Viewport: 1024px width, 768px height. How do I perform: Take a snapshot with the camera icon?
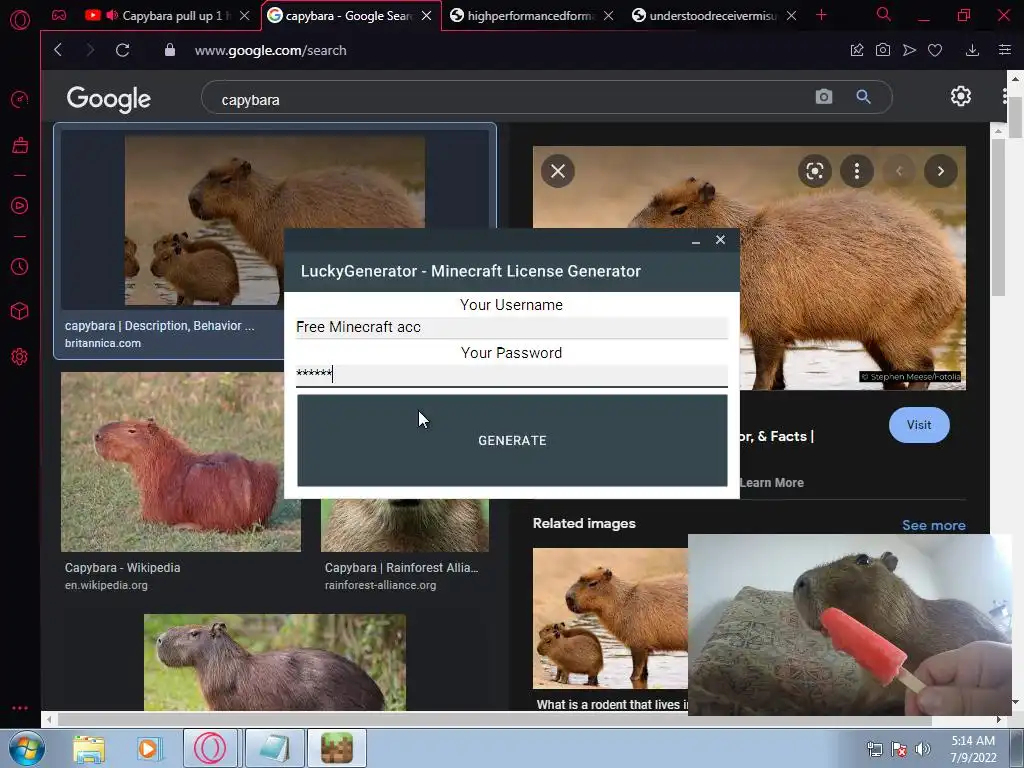(883, 50)
